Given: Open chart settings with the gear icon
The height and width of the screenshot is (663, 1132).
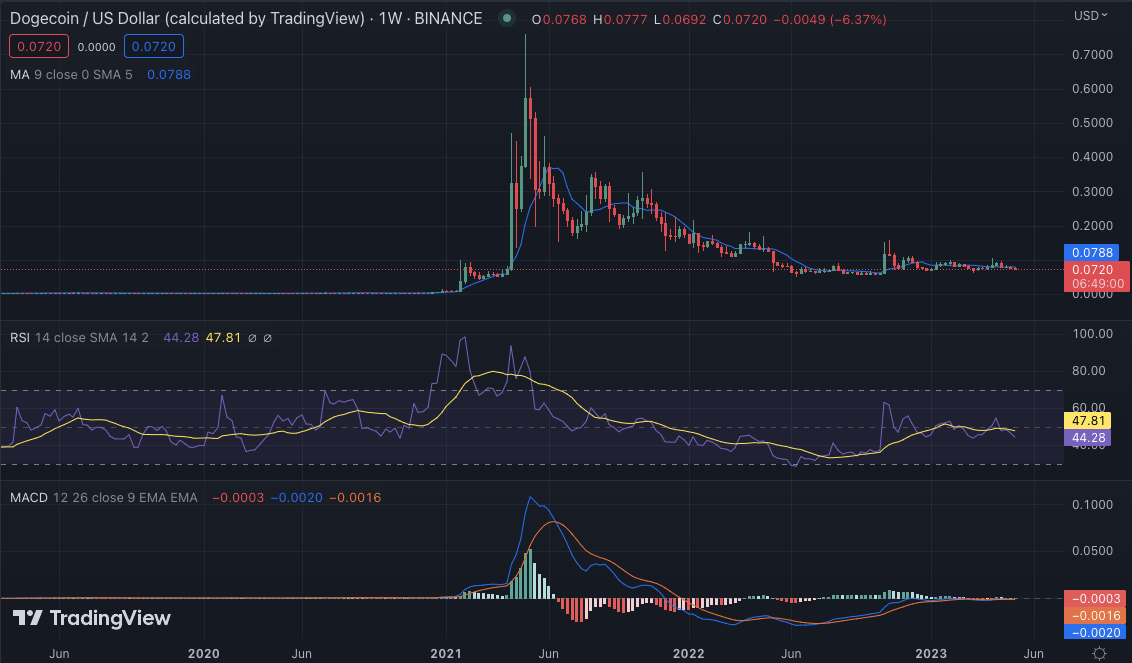Looking at the screenshot, I should 1099,653.
